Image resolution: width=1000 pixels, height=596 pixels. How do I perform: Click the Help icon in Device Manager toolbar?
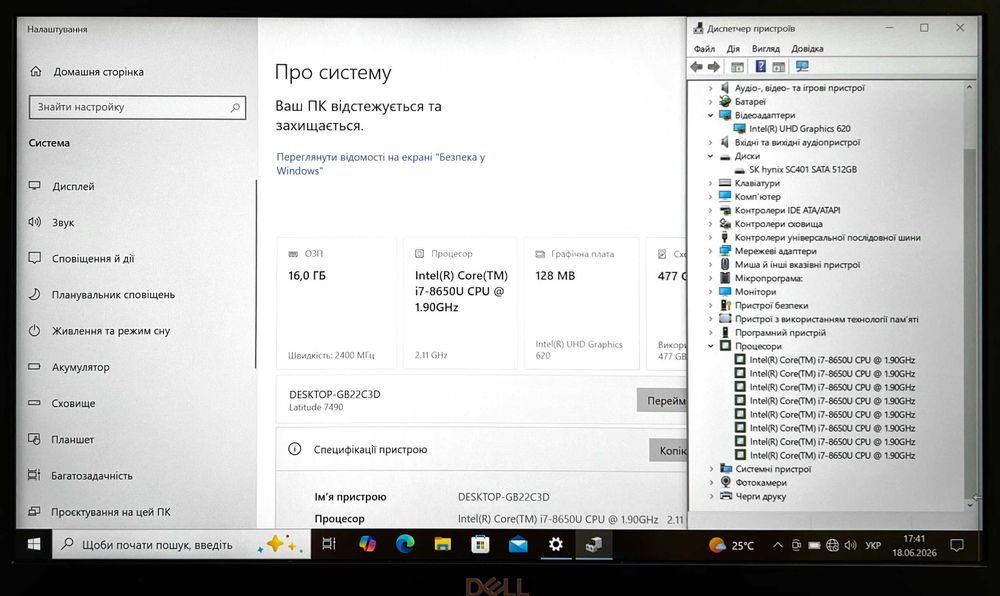point(760,66)
